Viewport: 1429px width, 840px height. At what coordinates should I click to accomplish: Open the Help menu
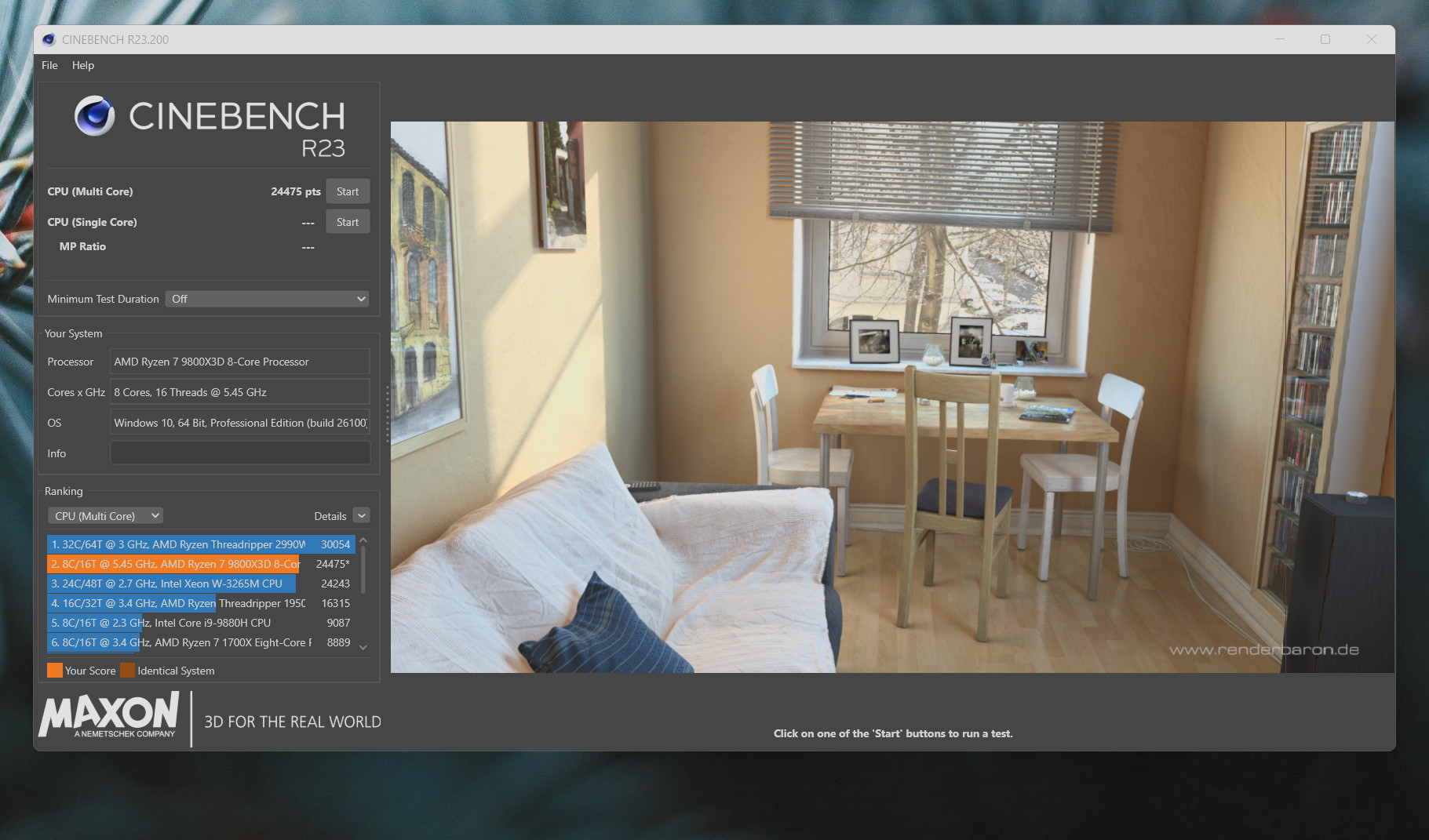point(83,65)
